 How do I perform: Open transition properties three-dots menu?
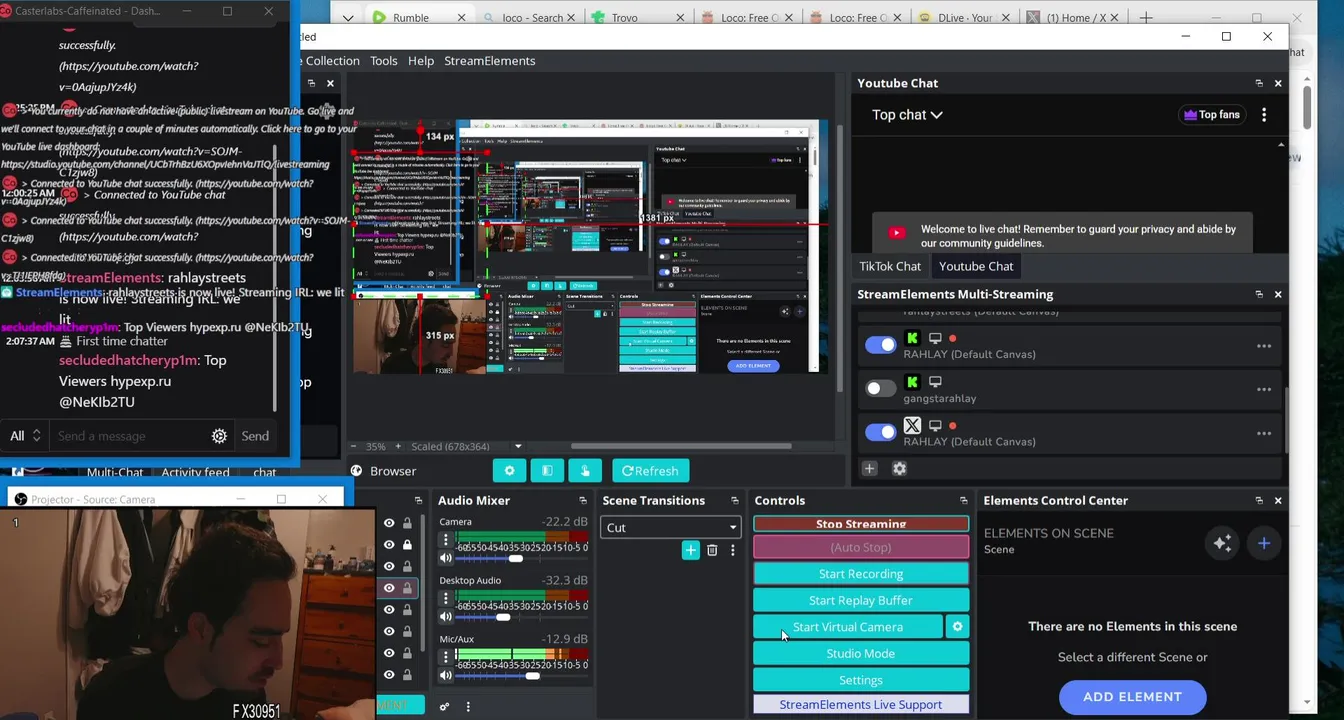(732, 550)
